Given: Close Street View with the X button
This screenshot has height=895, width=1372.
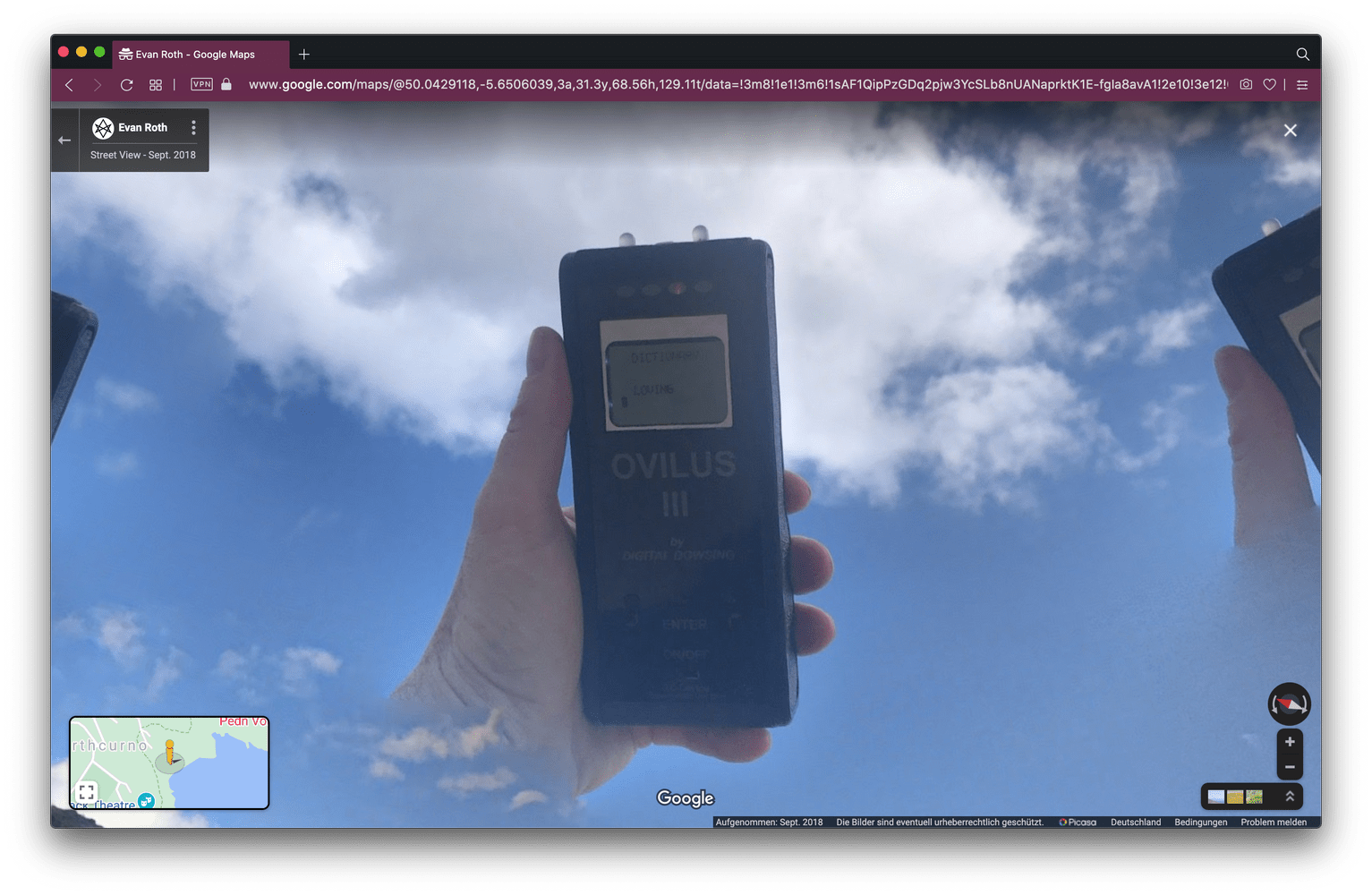Looking at the screenshot, I should coord(1290,131).
